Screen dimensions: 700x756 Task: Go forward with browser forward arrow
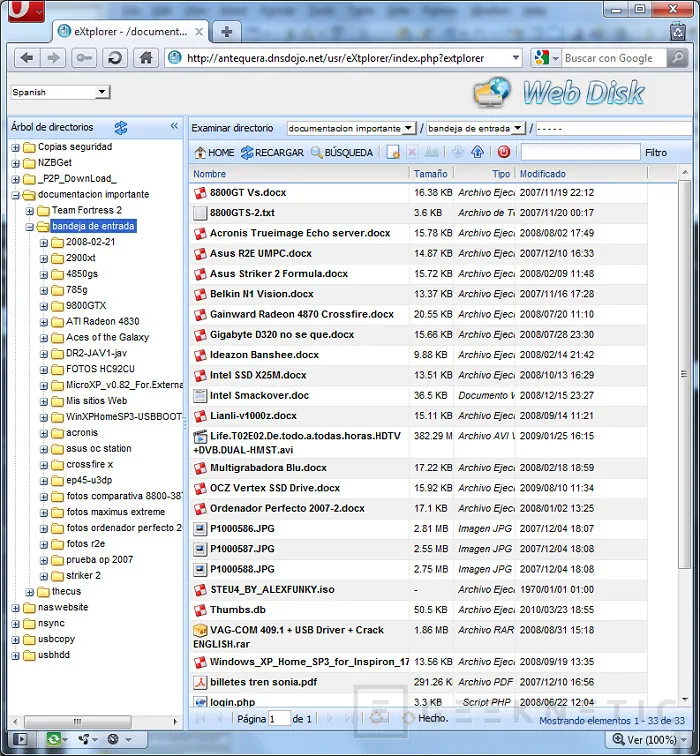pyautogui.click(x=53, y=58)
